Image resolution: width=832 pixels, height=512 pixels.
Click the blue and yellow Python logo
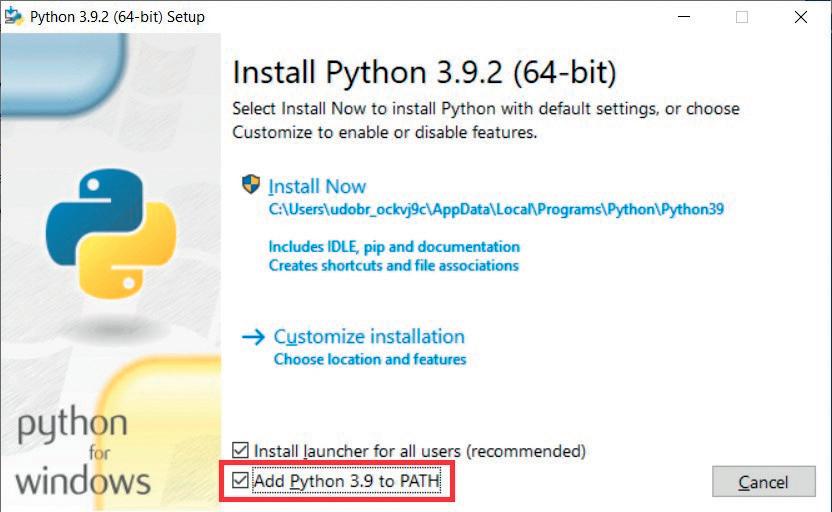click(111, 233)
